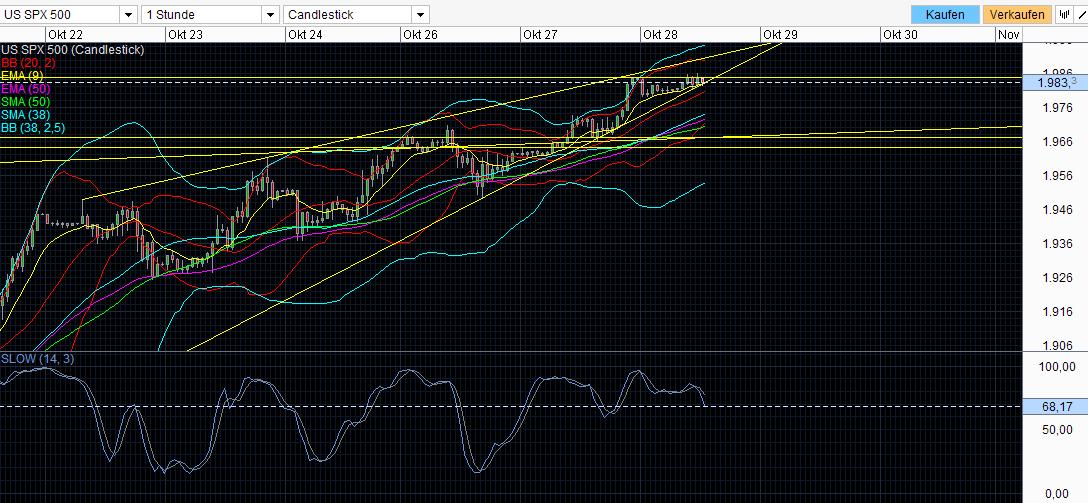Click the green 'SMA (50)' legend entry
1088x503 pixels.
(x=26, y=102)
